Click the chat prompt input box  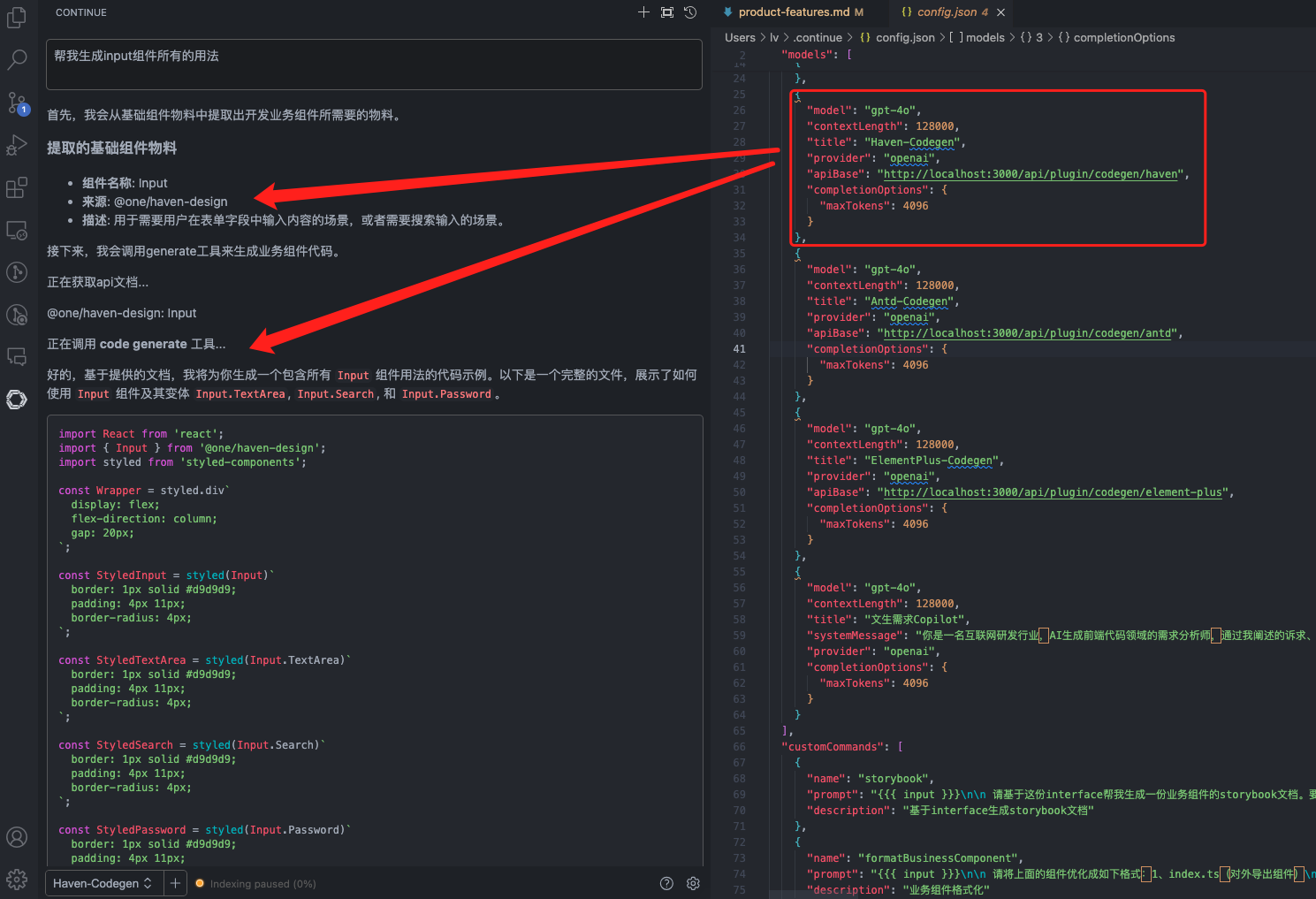pyautogui.click(x=374, y=64)
